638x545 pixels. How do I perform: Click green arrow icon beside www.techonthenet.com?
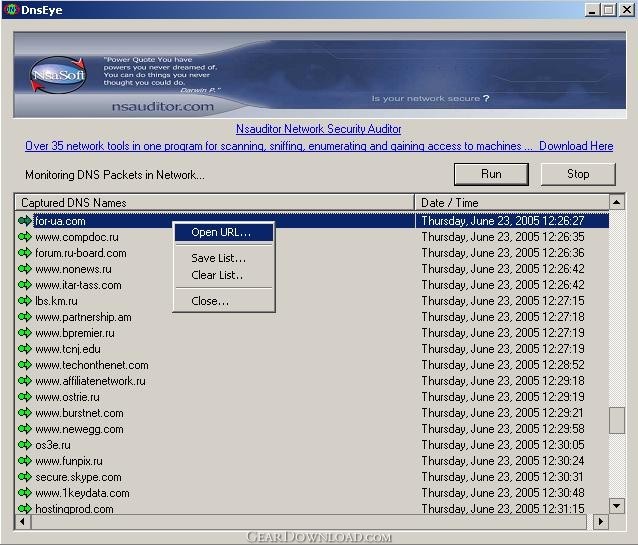pyautogui.click(x=25, y=365)
